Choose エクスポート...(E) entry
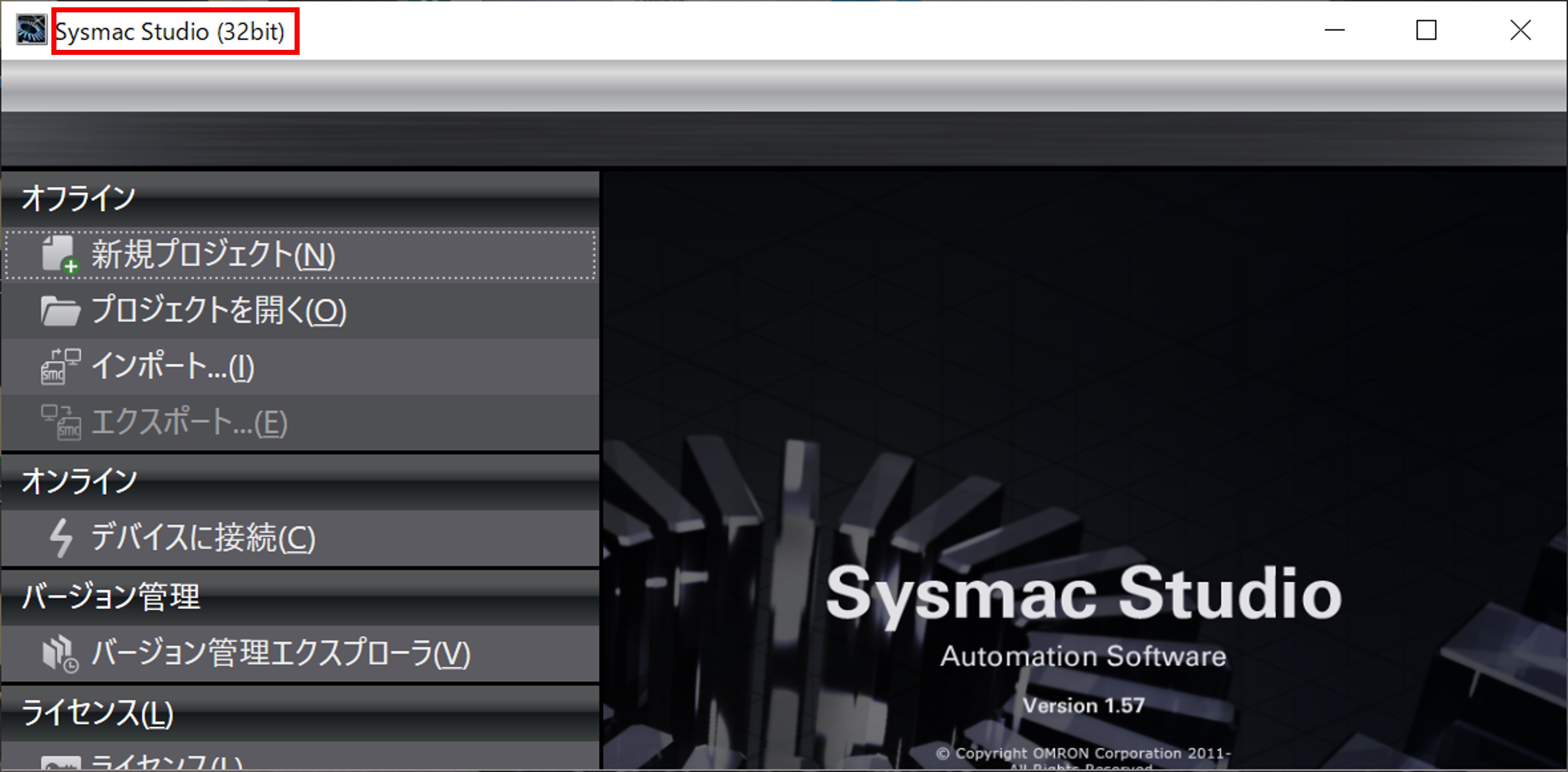 (300, 423)
